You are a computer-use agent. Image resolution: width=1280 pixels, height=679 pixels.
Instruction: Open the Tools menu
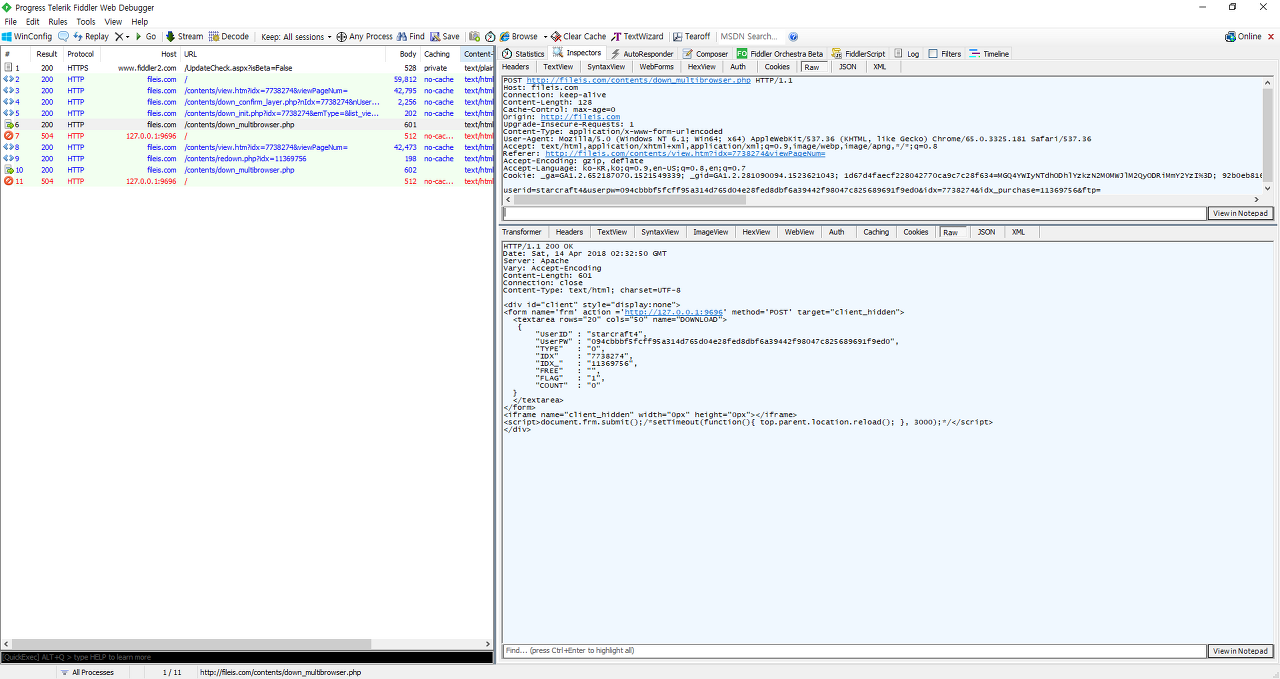pyautogui.click(x=86, y=21)
